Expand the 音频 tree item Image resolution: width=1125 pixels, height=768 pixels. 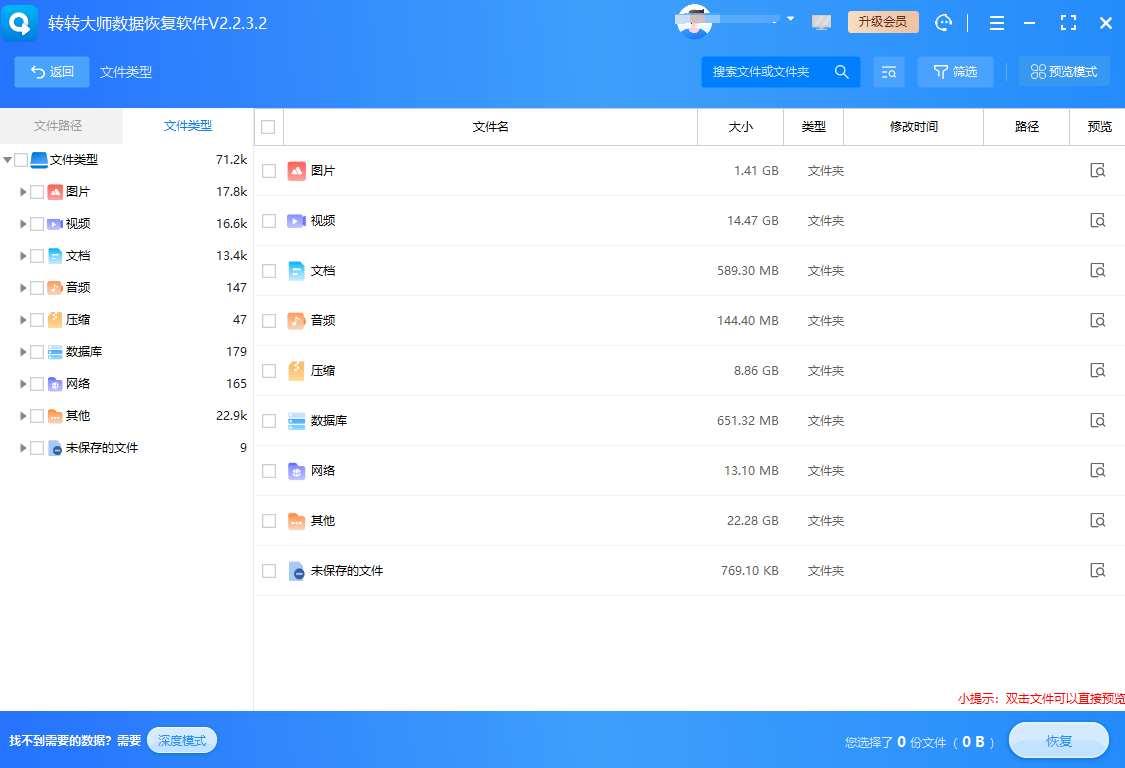[x=23, y=287]
